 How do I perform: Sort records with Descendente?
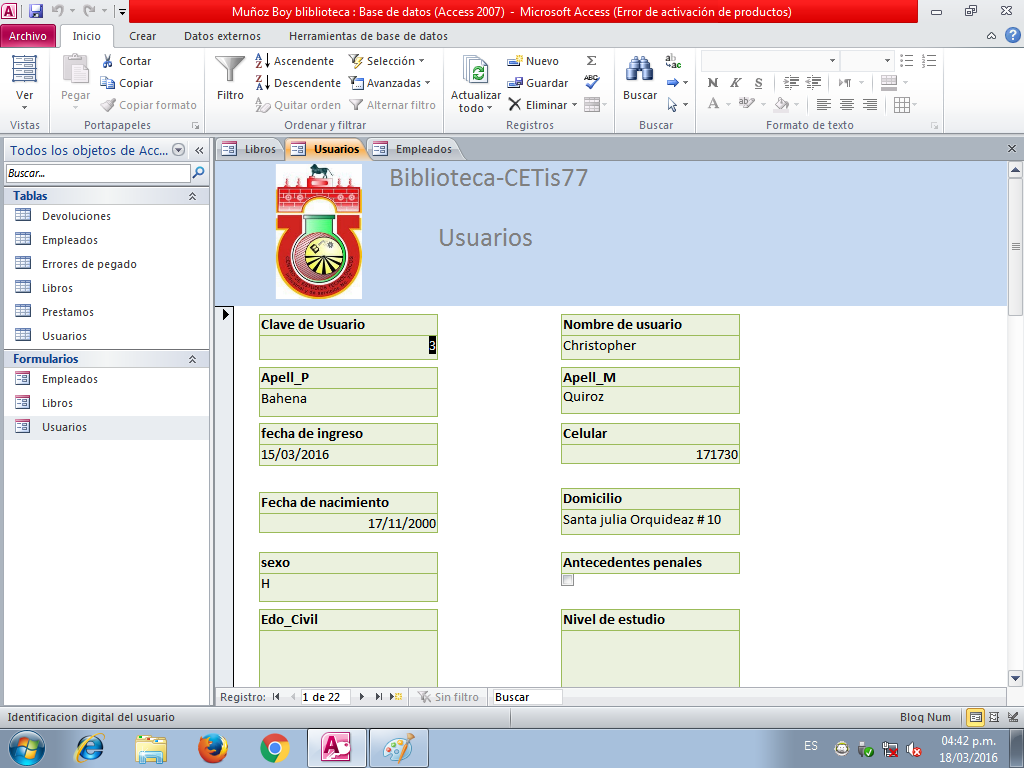click(x=298, y=83)
